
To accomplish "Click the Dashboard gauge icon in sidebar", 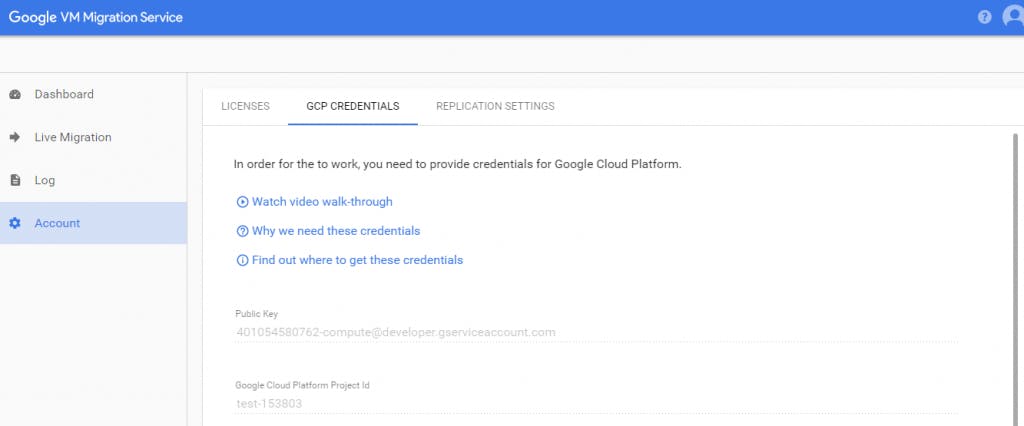I will click(x=15, y=95).
